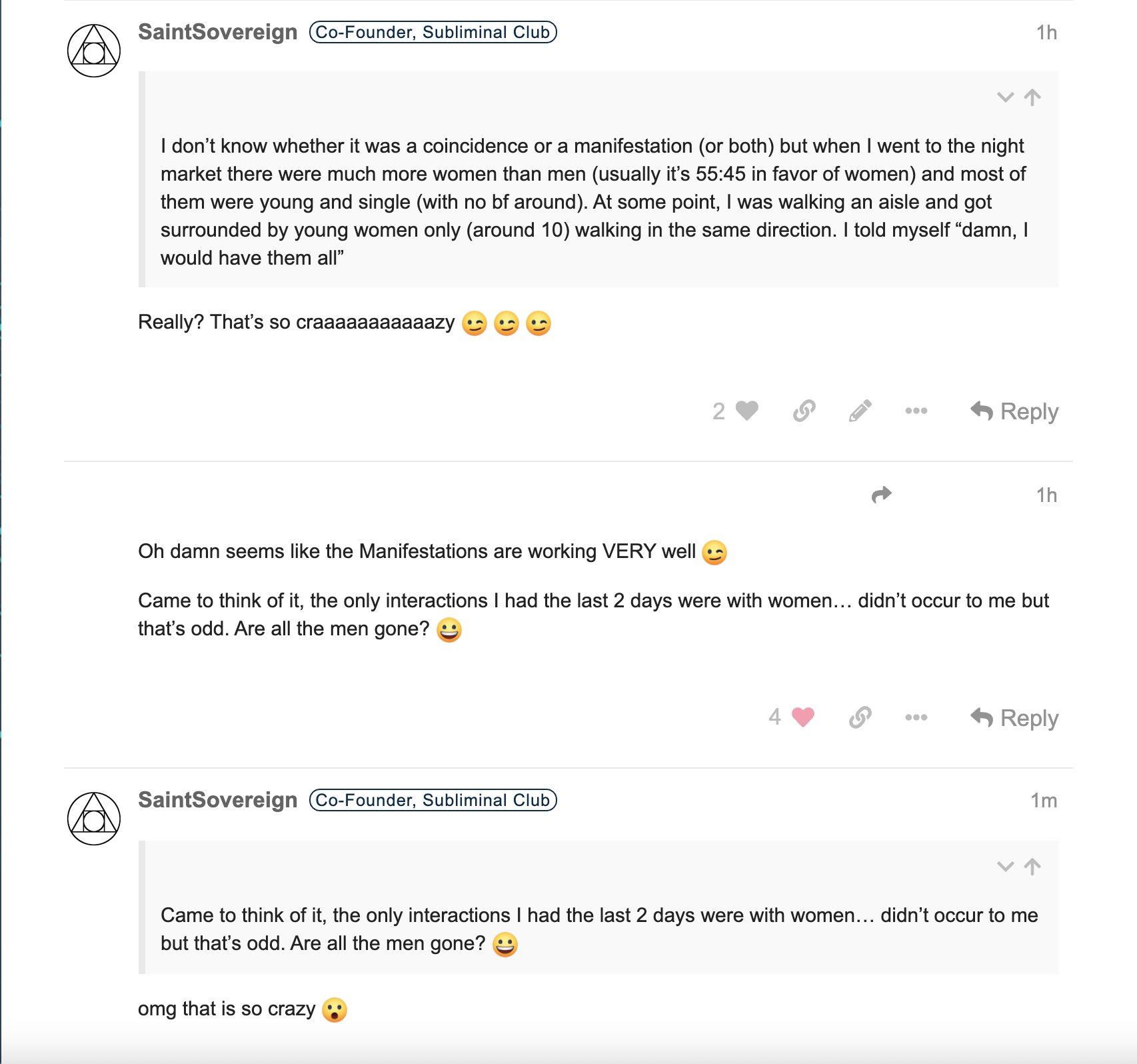Like the first post with the grey heart
The width and height of the screenshot is (1137, 1064).
pos(747,411)
